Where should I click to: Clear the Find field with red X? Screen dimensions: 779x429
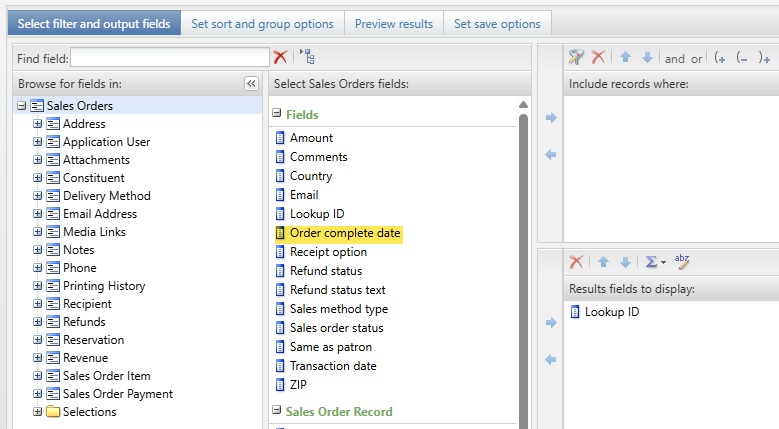point(280,58)
